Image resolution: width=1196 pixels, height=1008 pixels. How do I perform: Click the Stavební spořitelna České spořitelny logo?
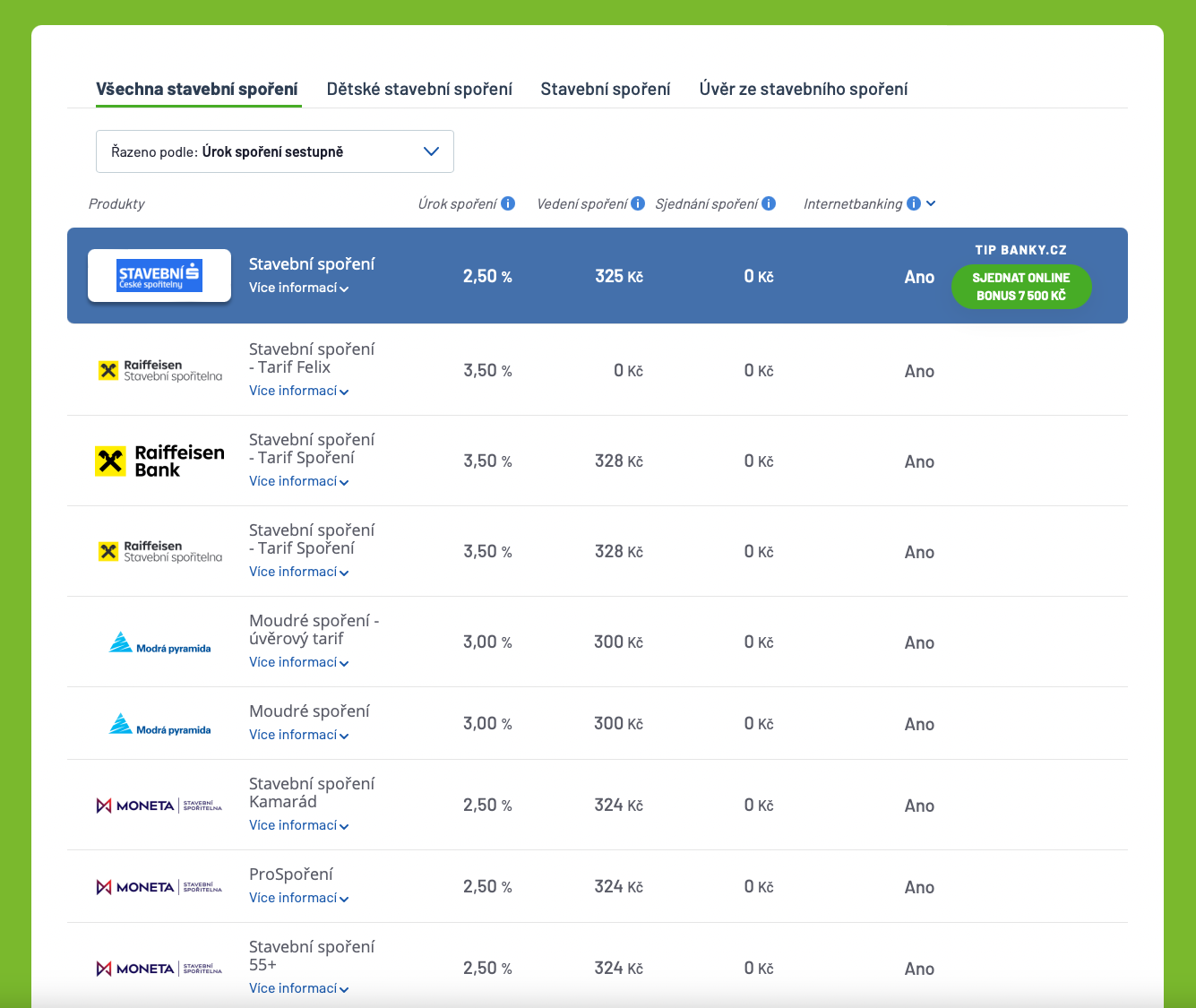pos(159,276)
